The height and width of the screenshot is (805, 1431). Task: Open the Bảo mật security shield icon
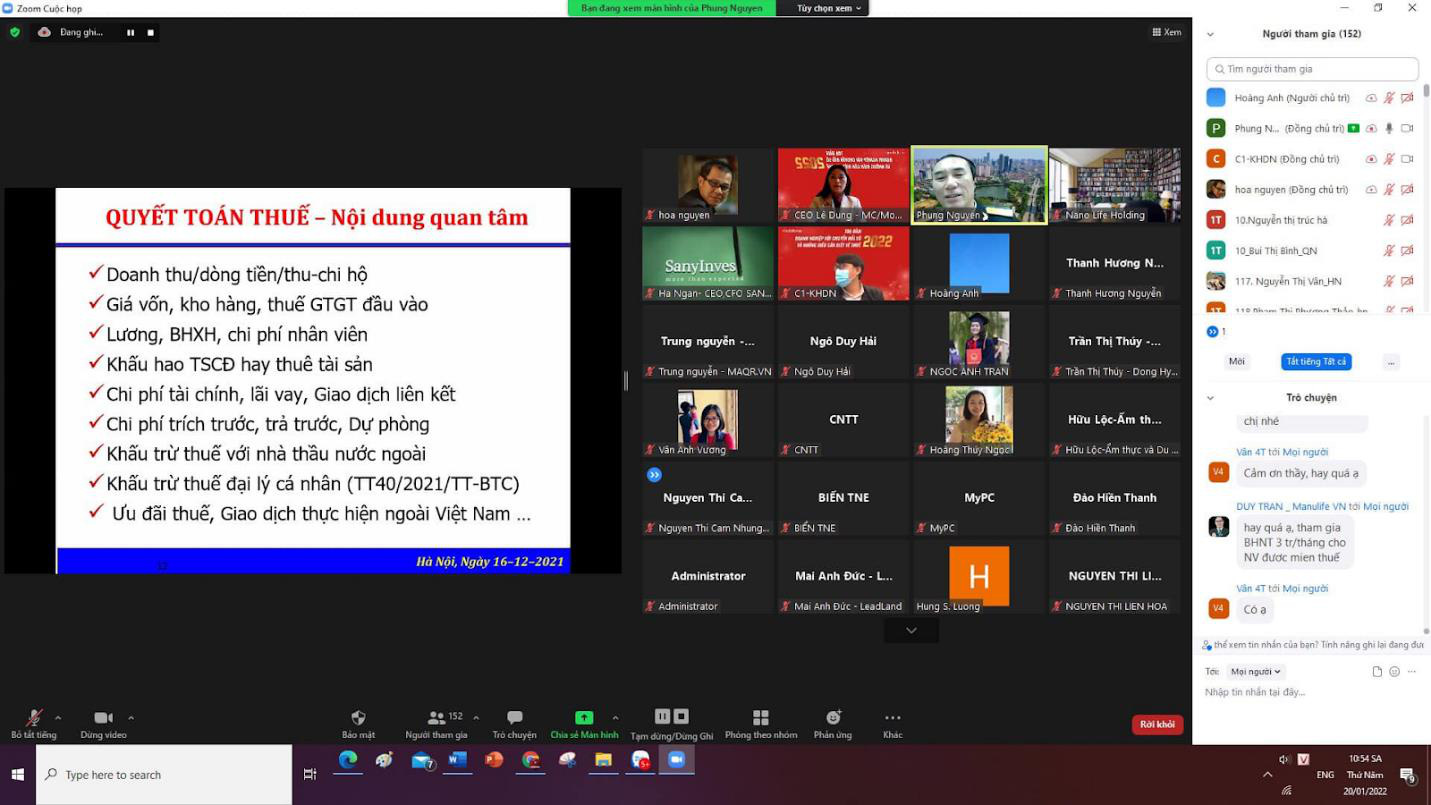click(358, 718)
